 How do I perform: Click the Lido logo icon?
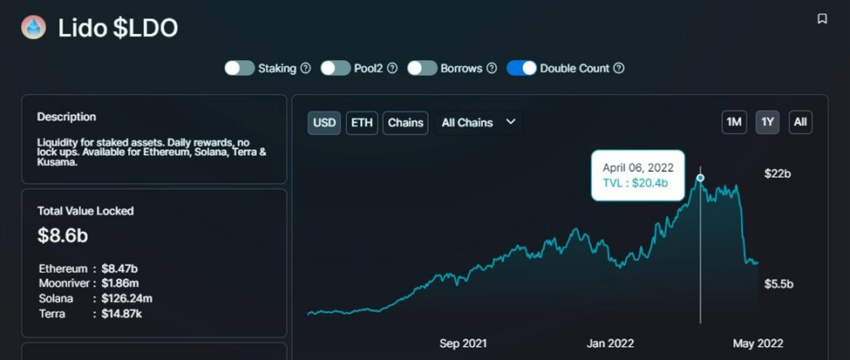click(x=34, y=27)
